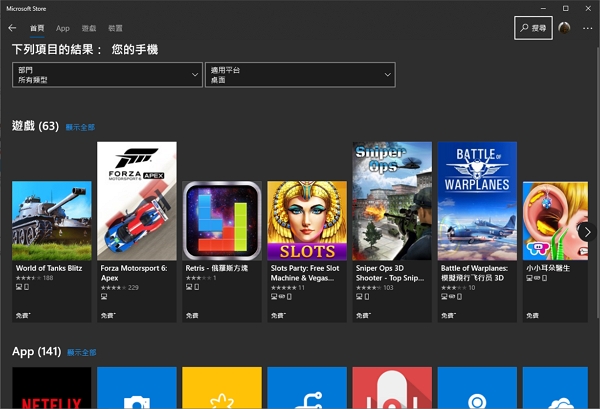Open the search box
This screenshot has width=600, height=409.
click(533, 28)
